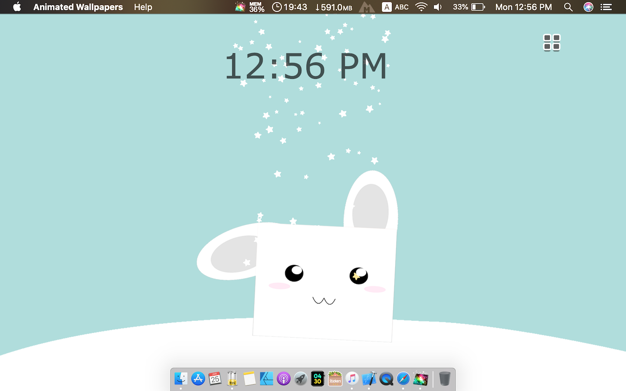This screenshot has height=391, width=626.
Task: Open Animated Wallpapers icon in the Dock
Action: tap(420, 378)
